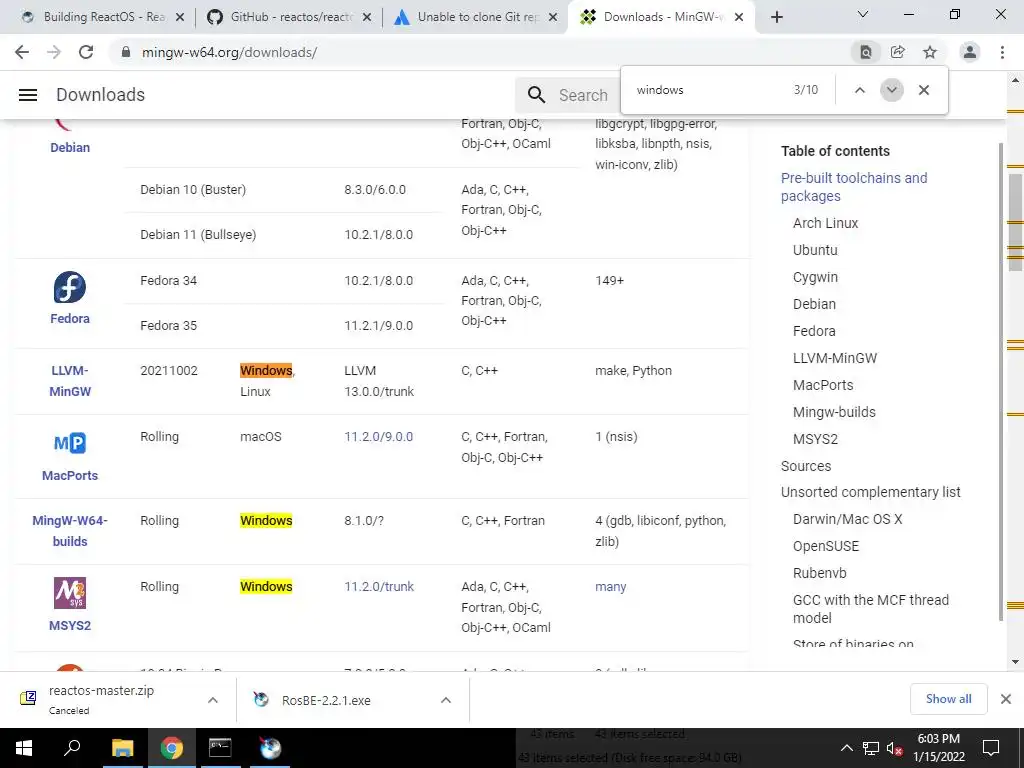Open the Debian link in the table
Screen dimensions: 1024x768
tap(70, 148)
